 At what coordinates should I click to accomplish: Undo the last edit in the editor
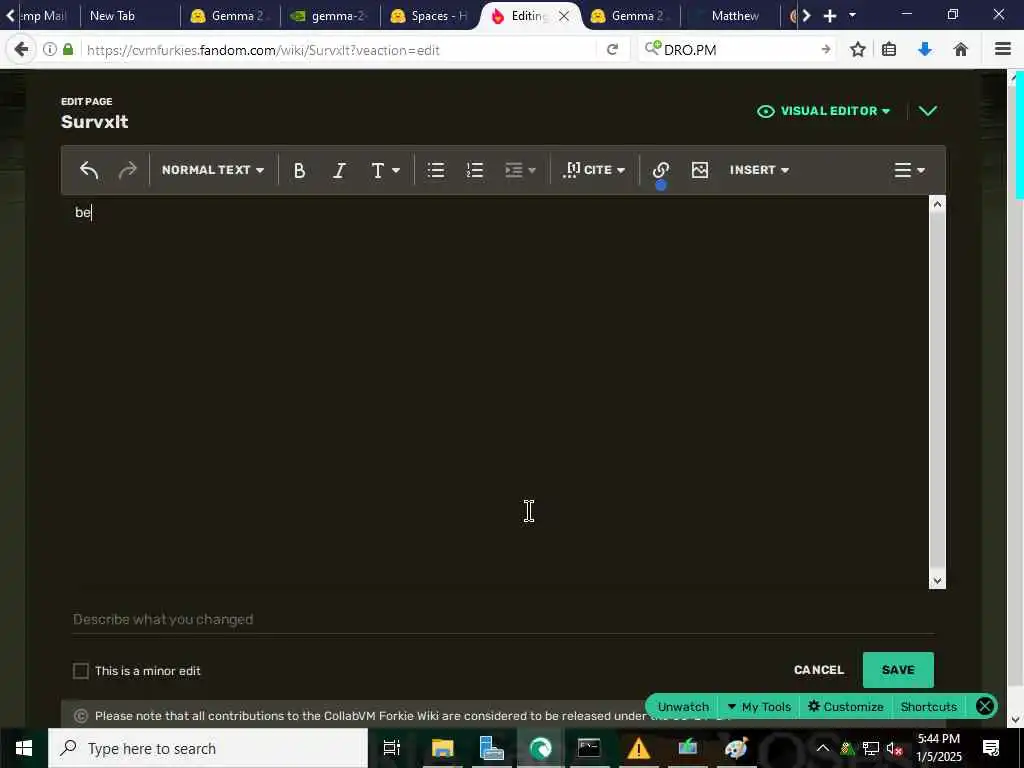click(x=89, y=170)
